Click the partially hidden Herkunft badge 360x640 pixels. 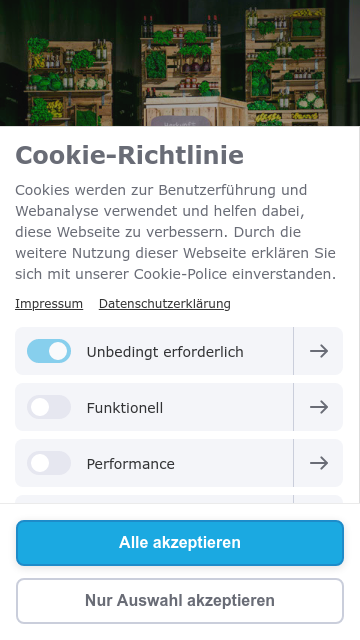[181, 121]
